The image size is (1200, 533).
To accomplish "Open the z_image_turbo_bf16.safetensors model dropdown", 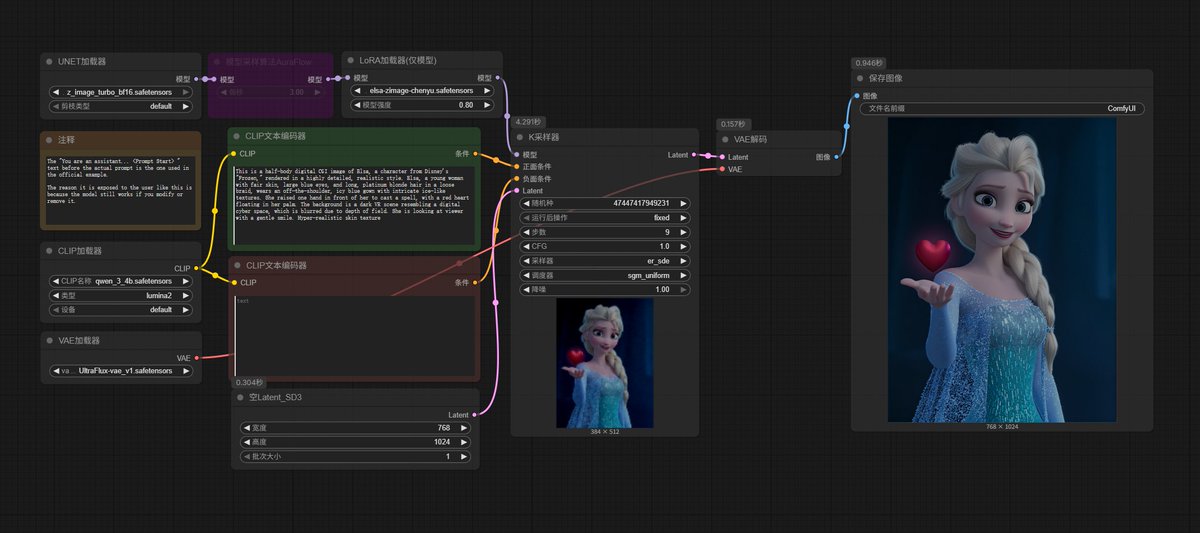I will pos(119,91).
